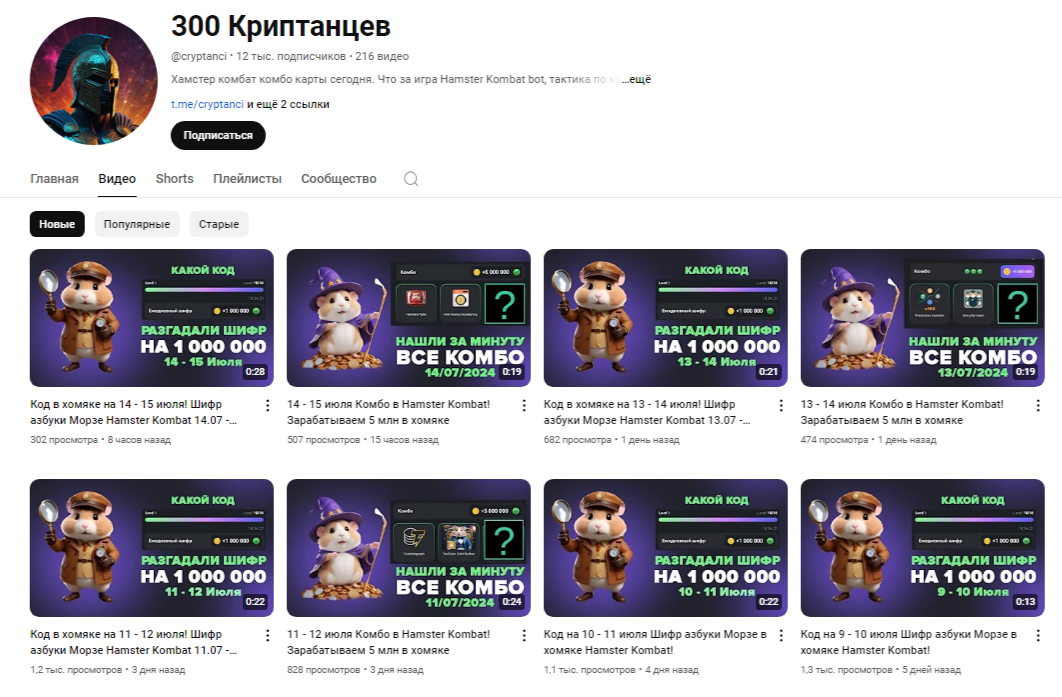
Task: Play thumbnail Все комбо 11/07/2024
Action: (408, 548)
